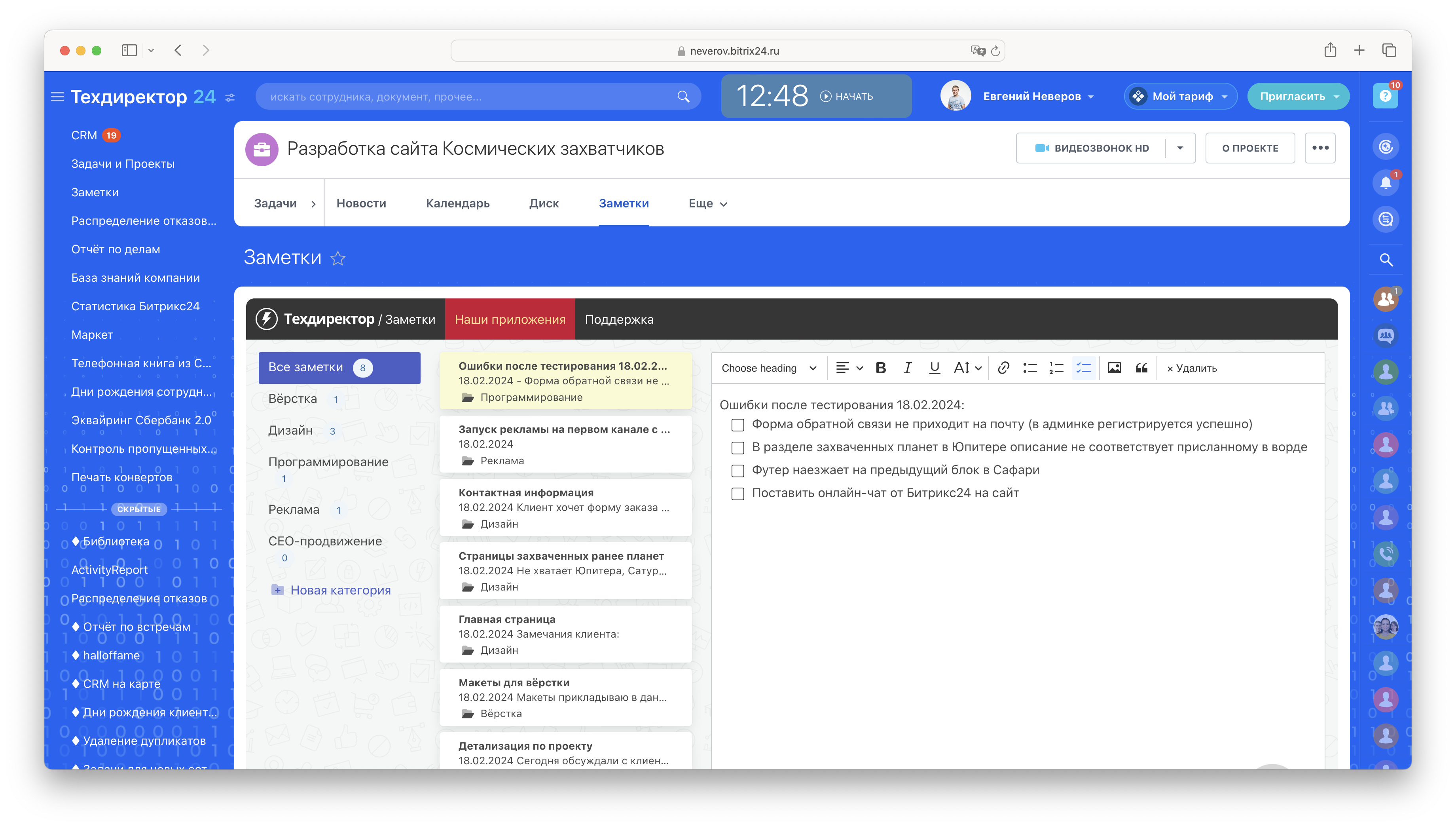Star the Заметки page as favorite
The height and width of the screenshot is (828, 1456).
pos(337,259)
